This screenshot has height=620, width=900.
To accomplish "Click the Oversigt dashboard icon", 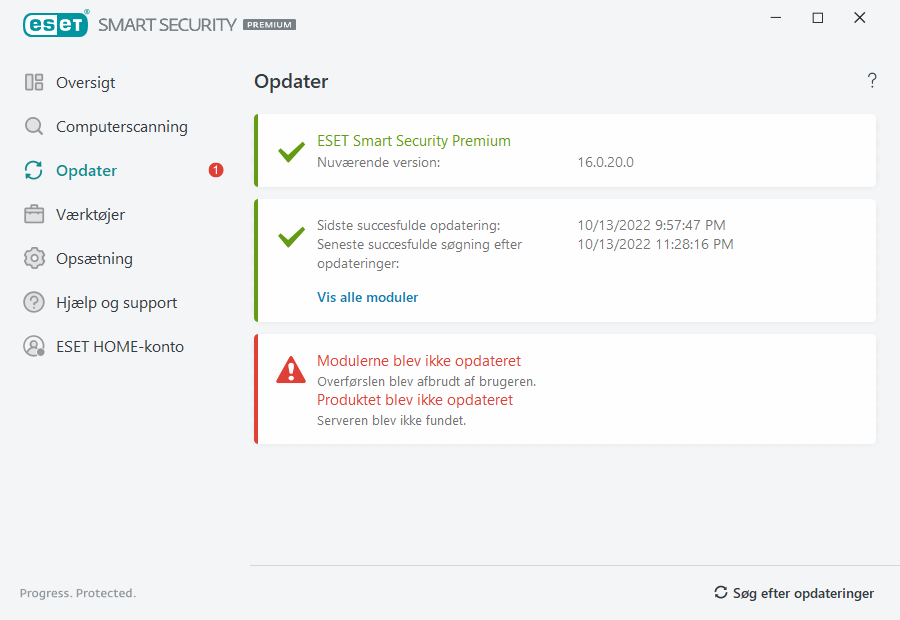I will (x=34, y=83).
